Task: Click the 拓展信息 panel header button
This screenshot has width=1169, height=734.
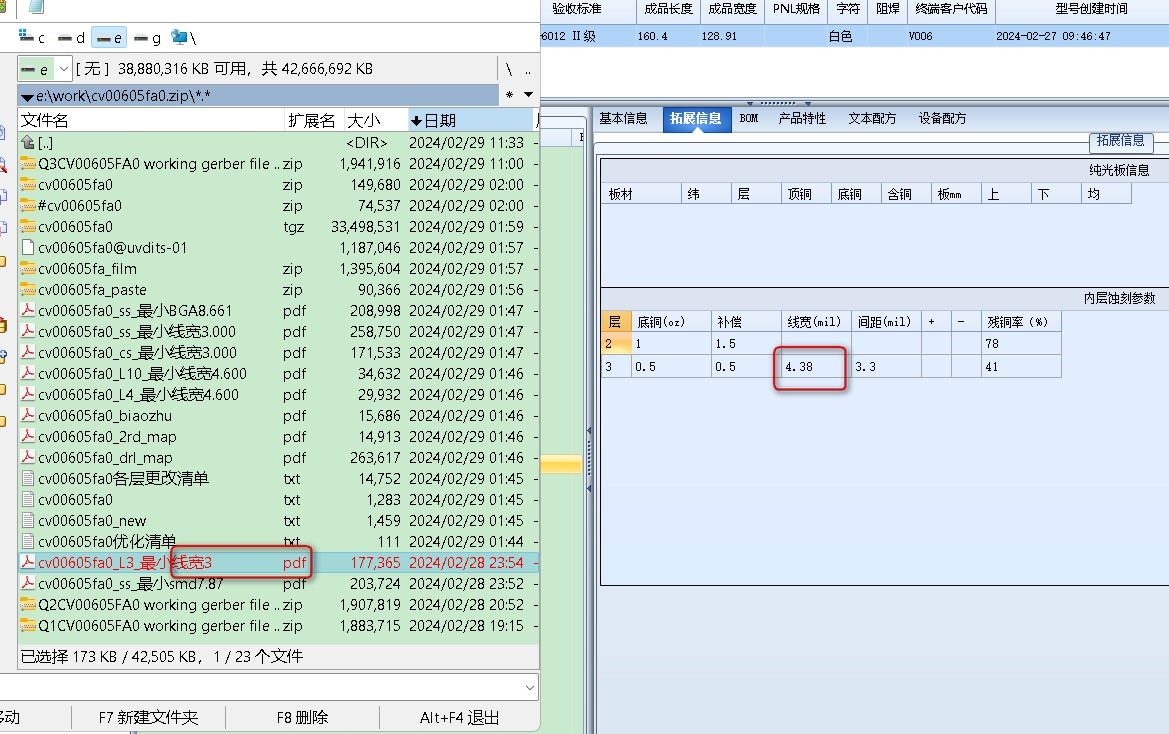Action: 1121,141
